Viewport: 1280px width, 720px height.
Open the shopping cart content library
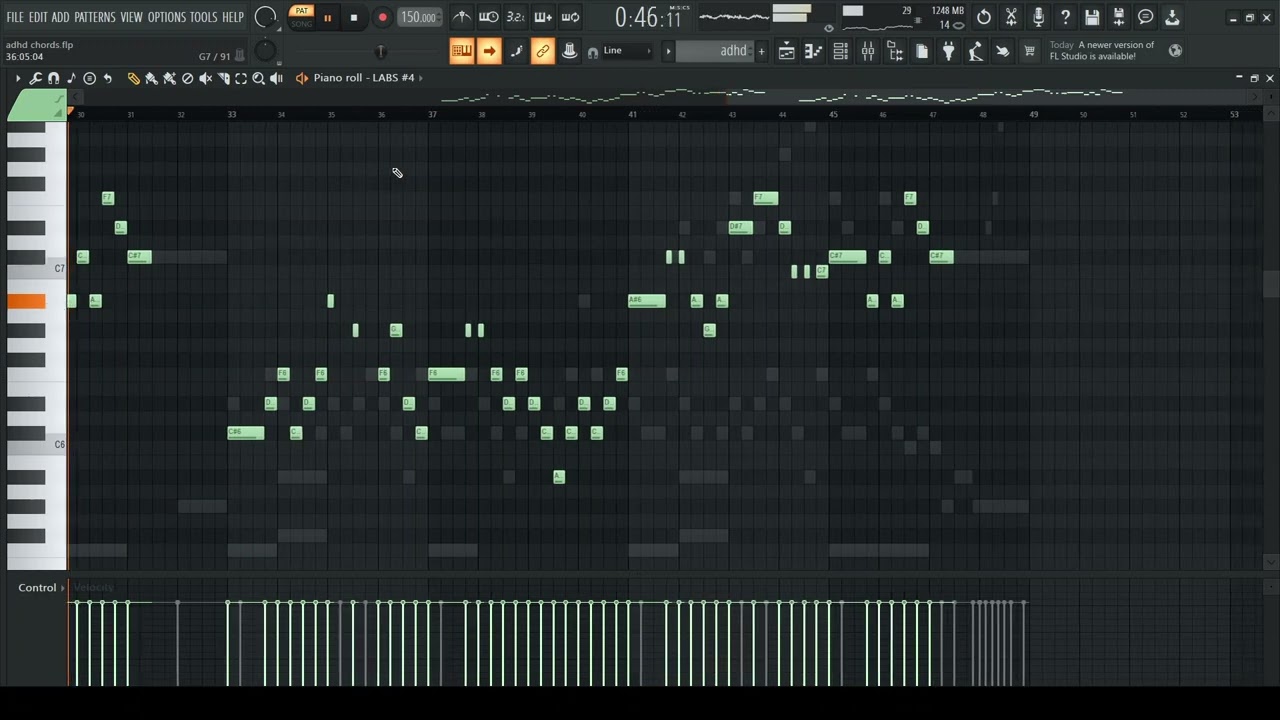click(1029, 51)
